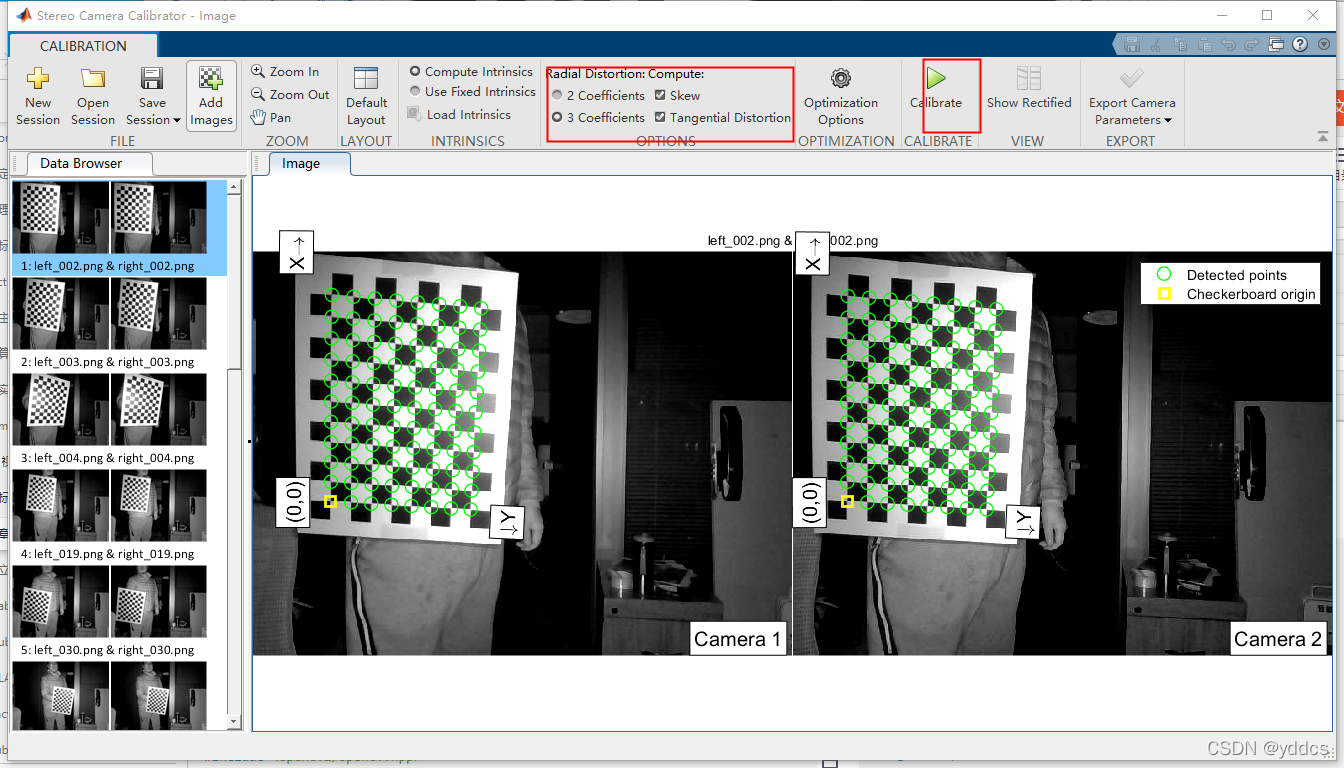Click the Switch Windows icon

1276,45
